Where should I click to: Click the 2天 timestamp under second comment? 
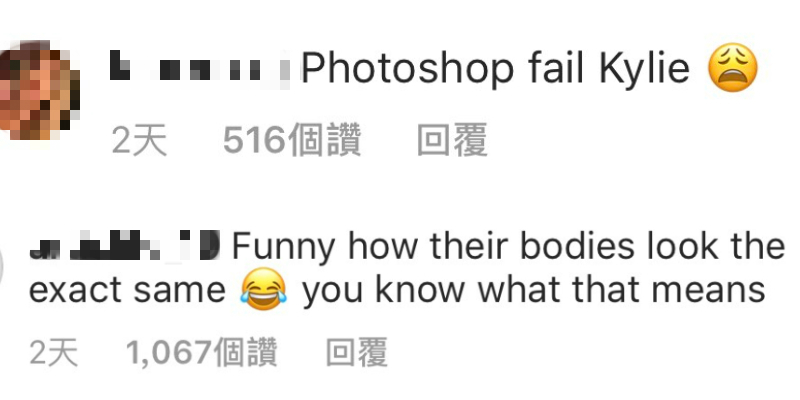54,352
